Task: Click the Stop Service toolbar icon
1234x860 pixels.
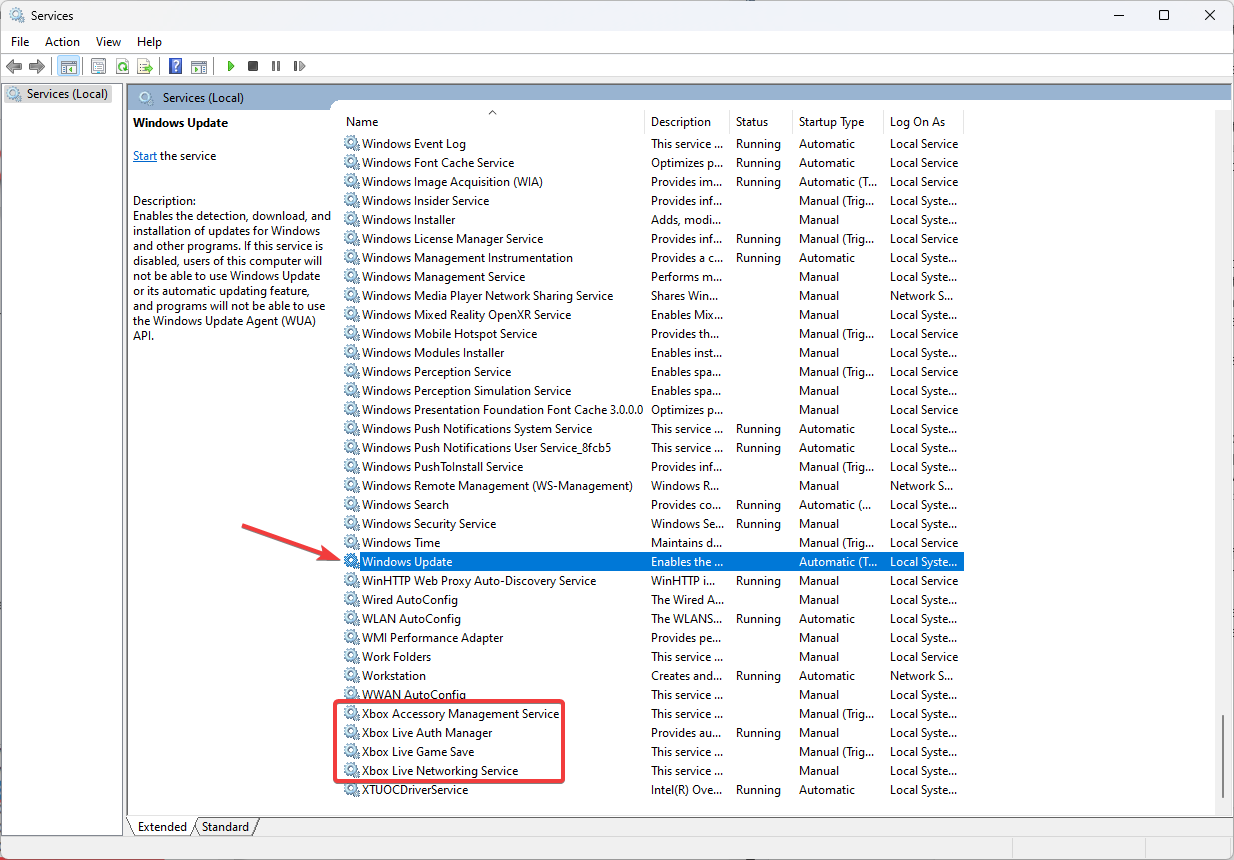Action: point(253,66)
